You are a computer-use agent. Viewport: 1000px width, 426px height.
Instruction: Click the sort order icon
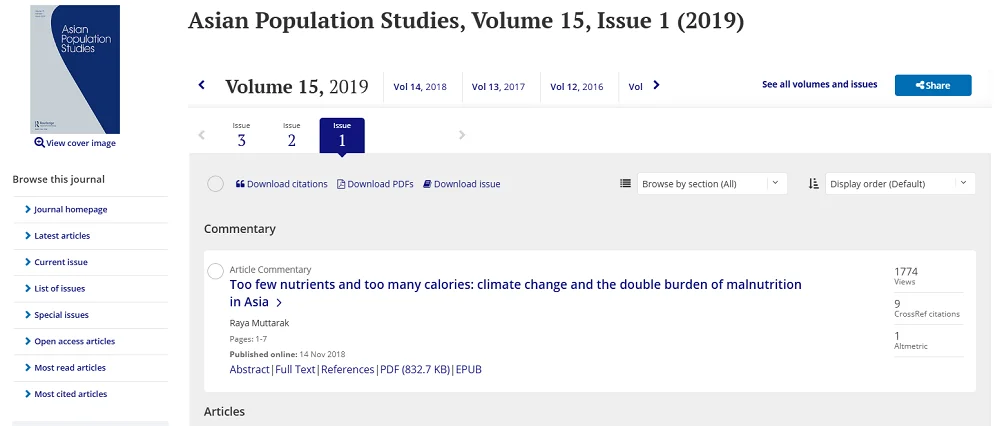(x=814, y=184)
